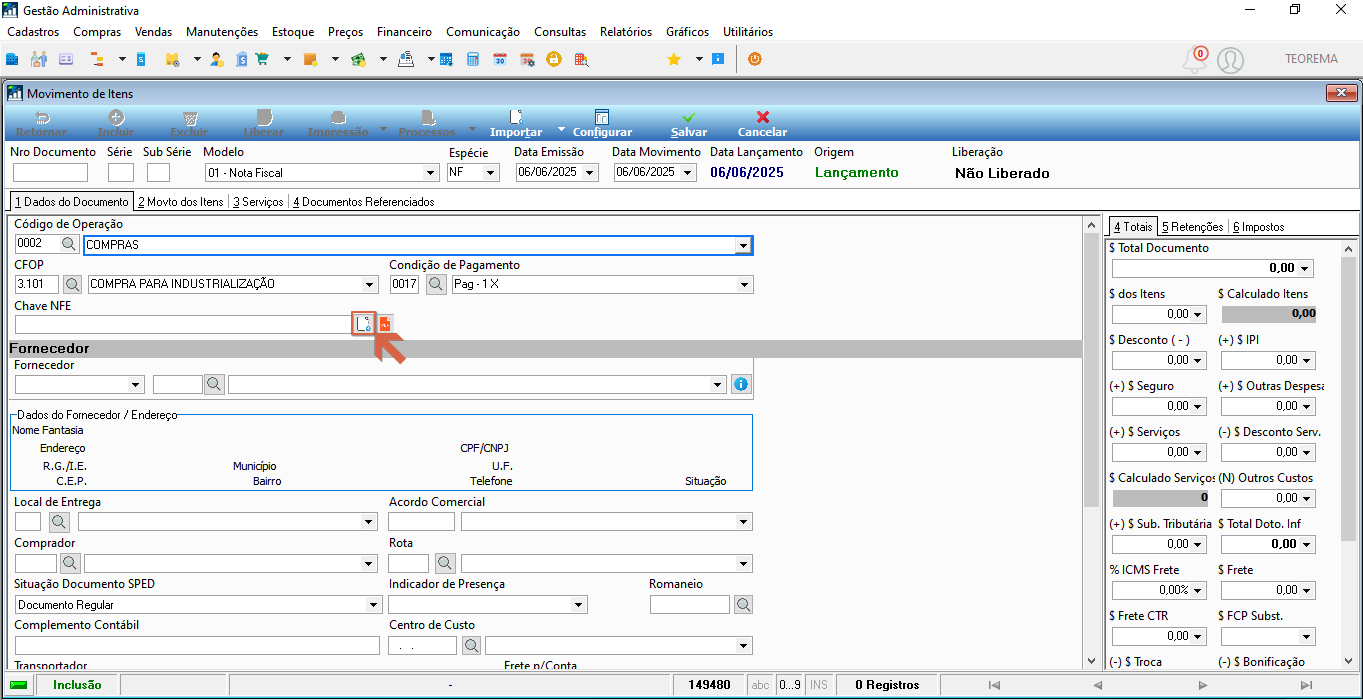Open the Data Movimento date picker

tap(688, 172)
